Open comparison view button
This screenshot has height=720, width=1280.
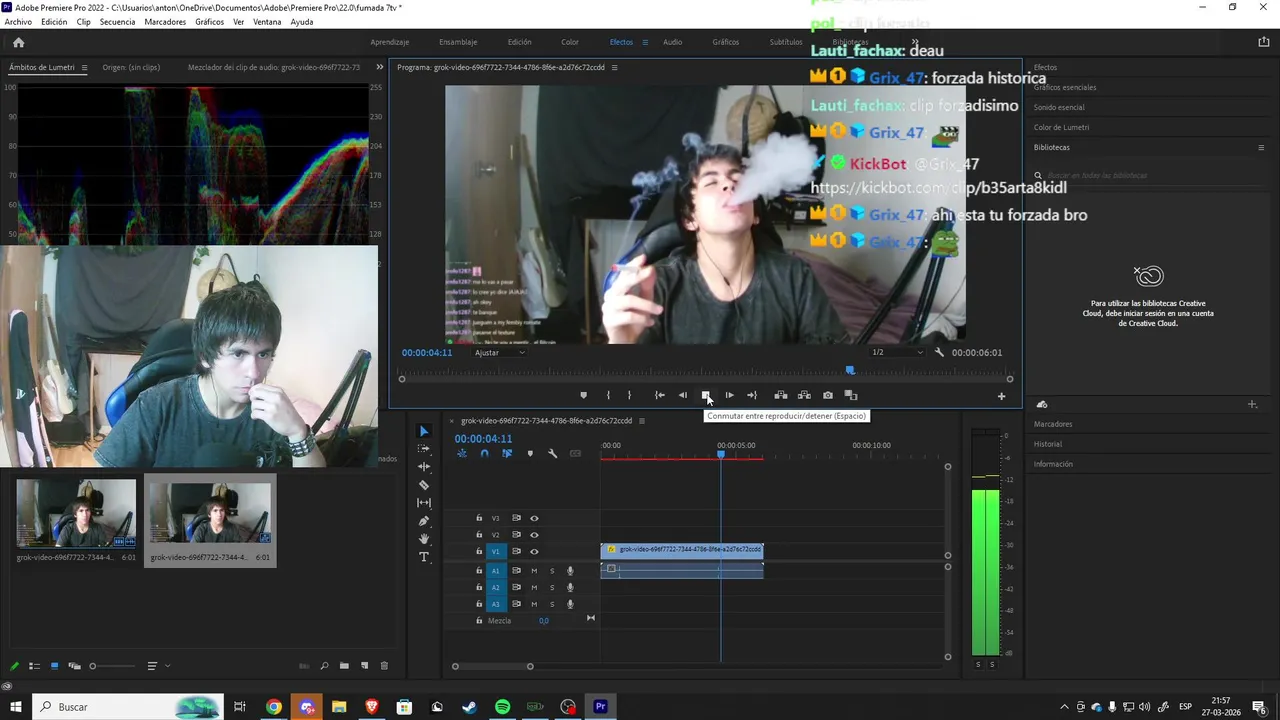(x=851, y=395)
